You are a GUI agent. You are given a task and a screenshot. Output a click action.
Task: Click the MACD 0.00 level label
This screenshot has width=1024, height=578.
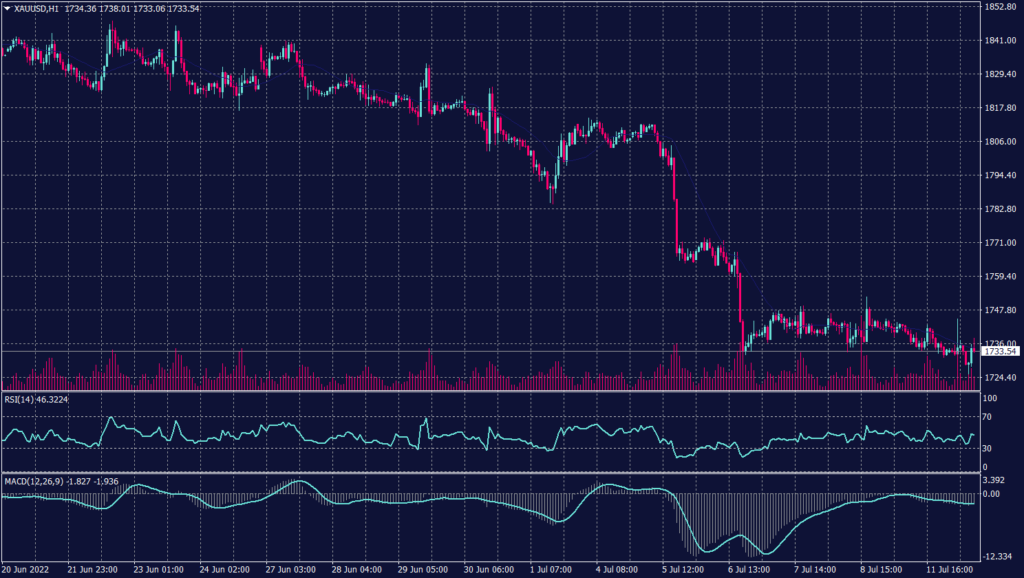tap(989, 494)
